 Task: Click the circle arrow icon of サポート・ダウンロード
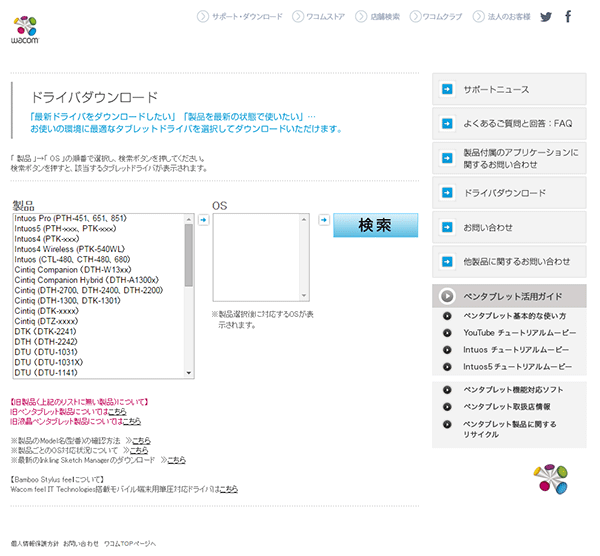tap(203, 16)
